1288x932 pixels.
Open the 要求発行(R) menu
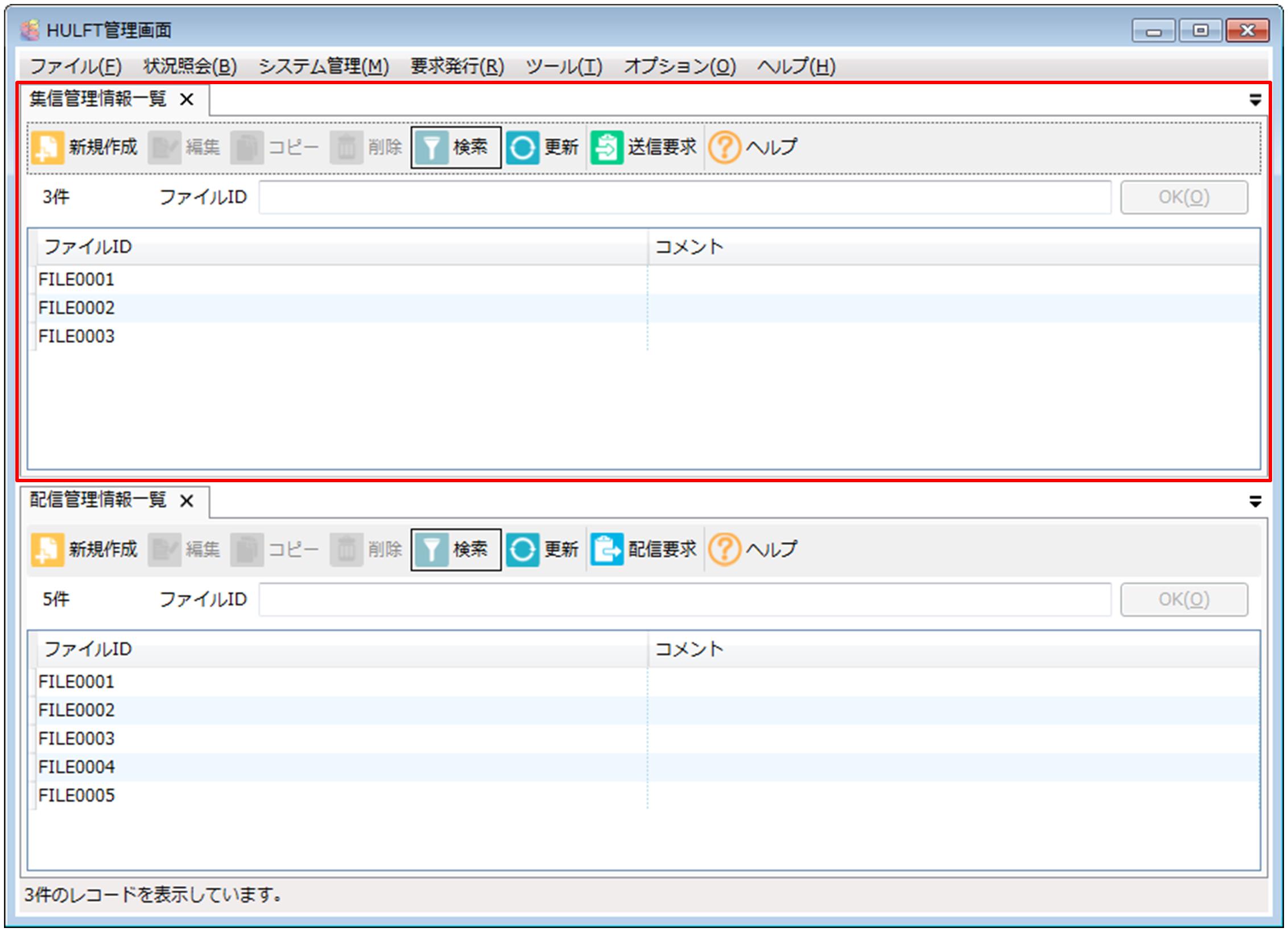[x=457, y=67]
